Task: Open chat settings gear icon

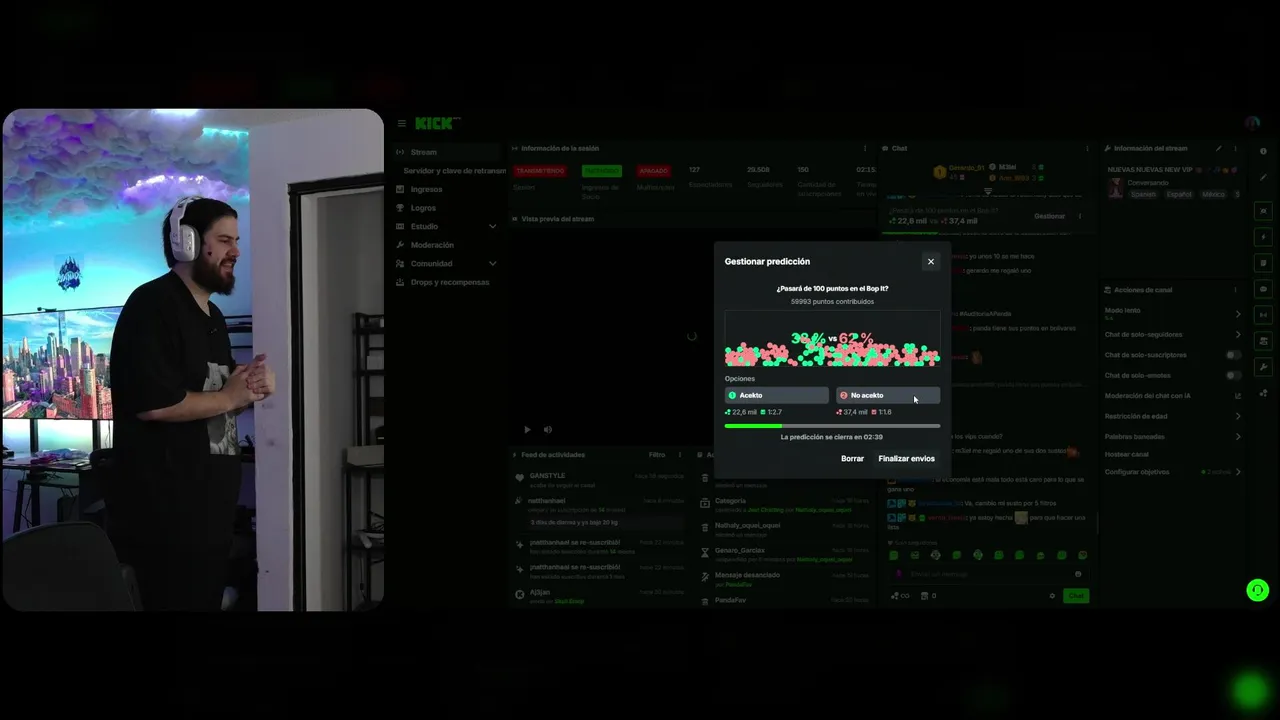Action: pos(1052,596)
